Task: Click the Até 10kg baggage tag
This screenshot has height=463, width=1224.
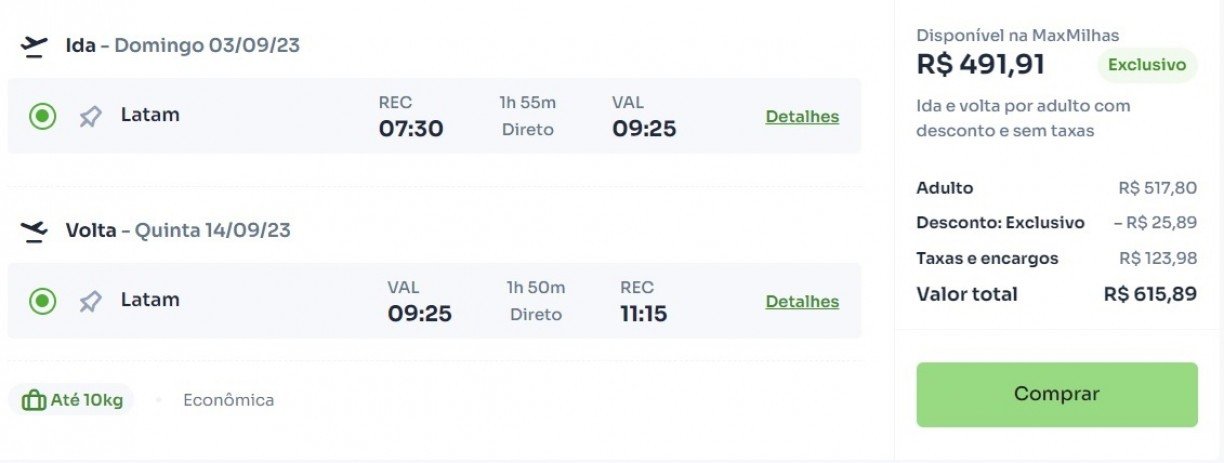Action: tap(72, 401)
